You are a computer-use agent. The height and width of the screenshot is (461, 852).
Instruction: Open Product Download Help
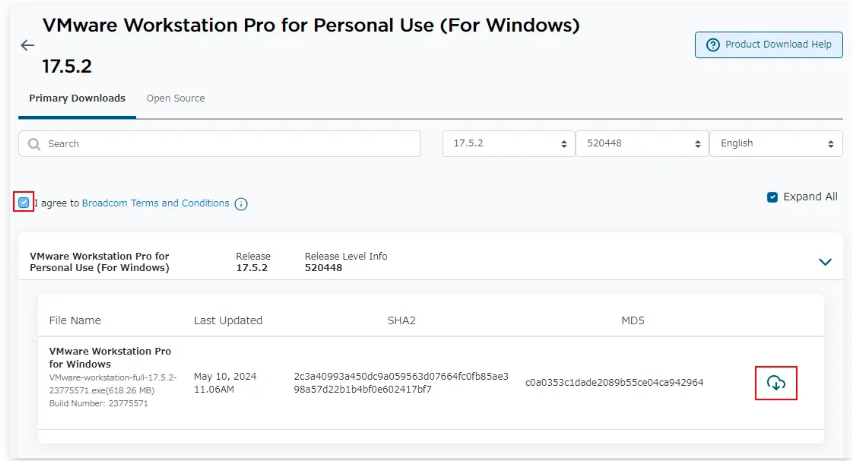(768, 45)
